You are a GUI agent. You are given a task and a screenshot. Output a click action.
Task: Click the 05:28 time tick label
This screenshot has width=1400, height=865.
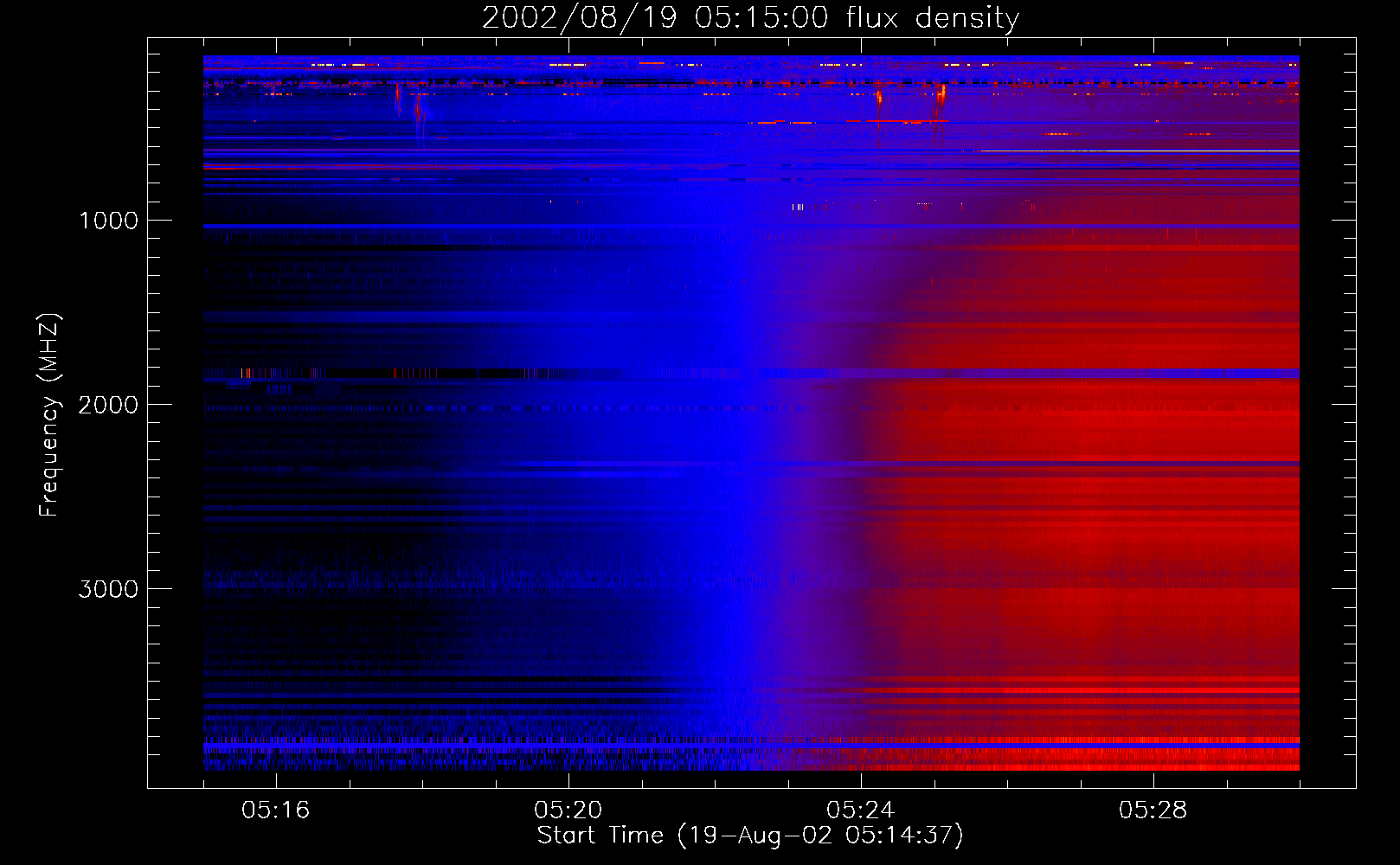pyautogui.click(x=1153, y=811)
